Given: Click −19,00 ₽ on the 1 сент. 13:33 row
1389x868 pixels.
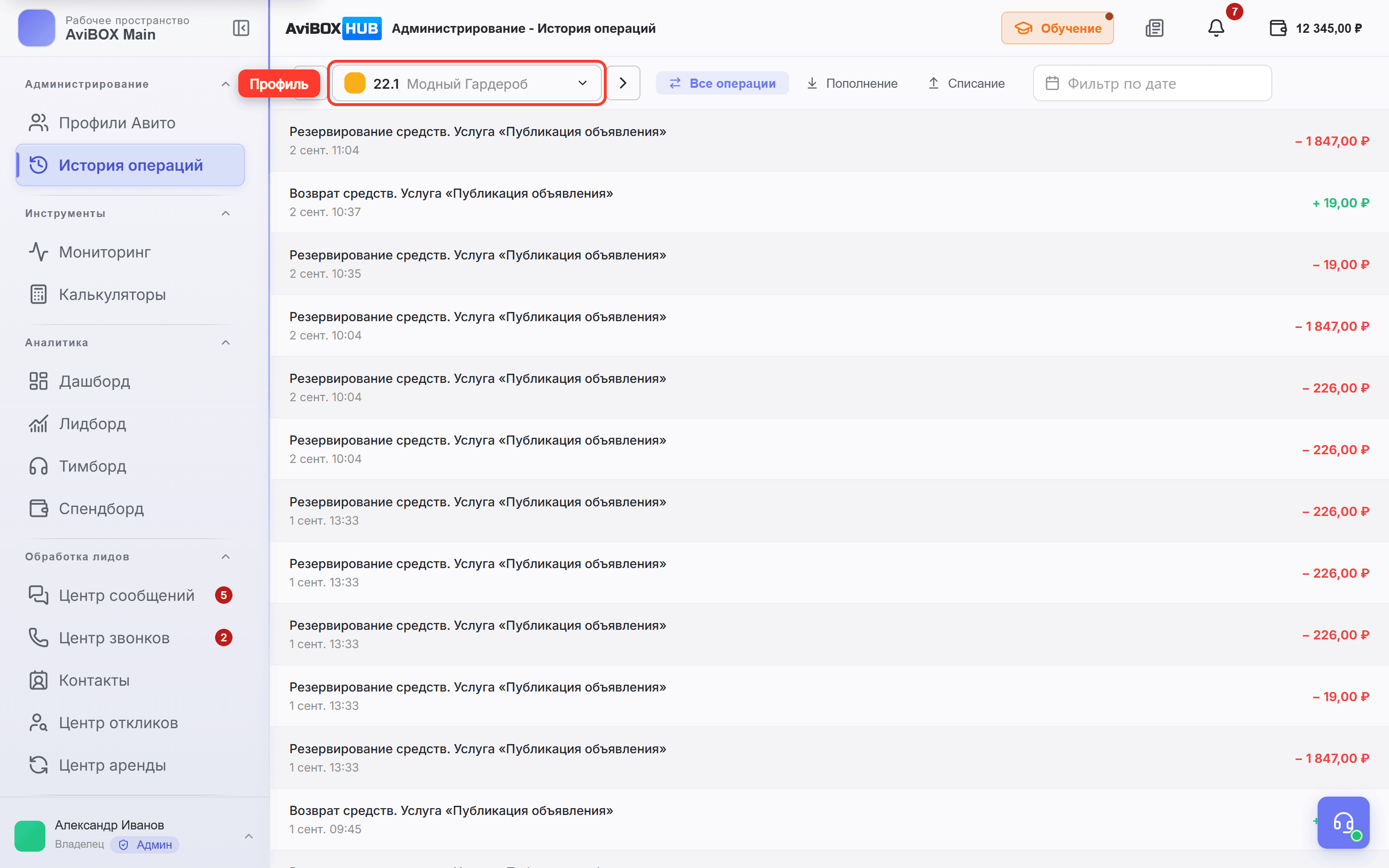Looking at the screenshot, I should [1341, 696].
